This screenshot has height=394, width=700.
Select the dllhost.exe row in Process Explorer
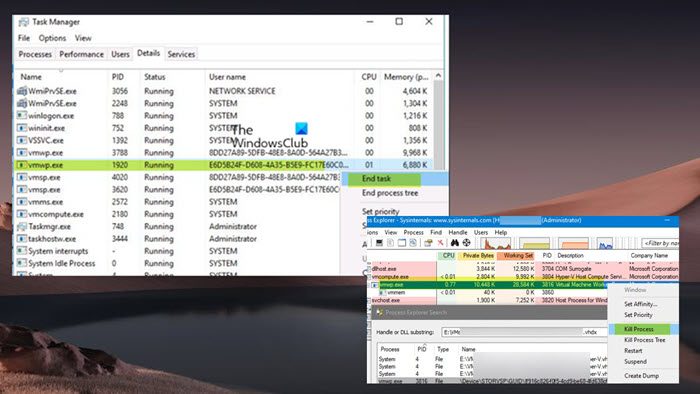pyautogui.click(x=522, y=269)
